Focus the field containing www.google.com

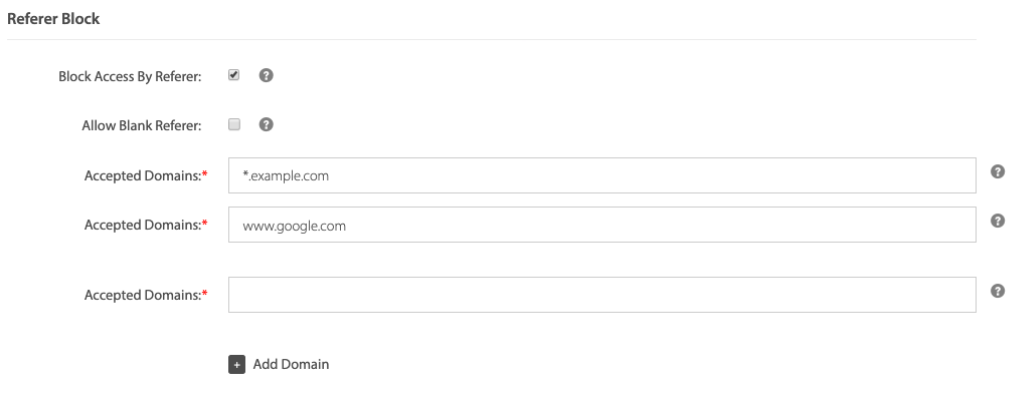pos(602,225)
